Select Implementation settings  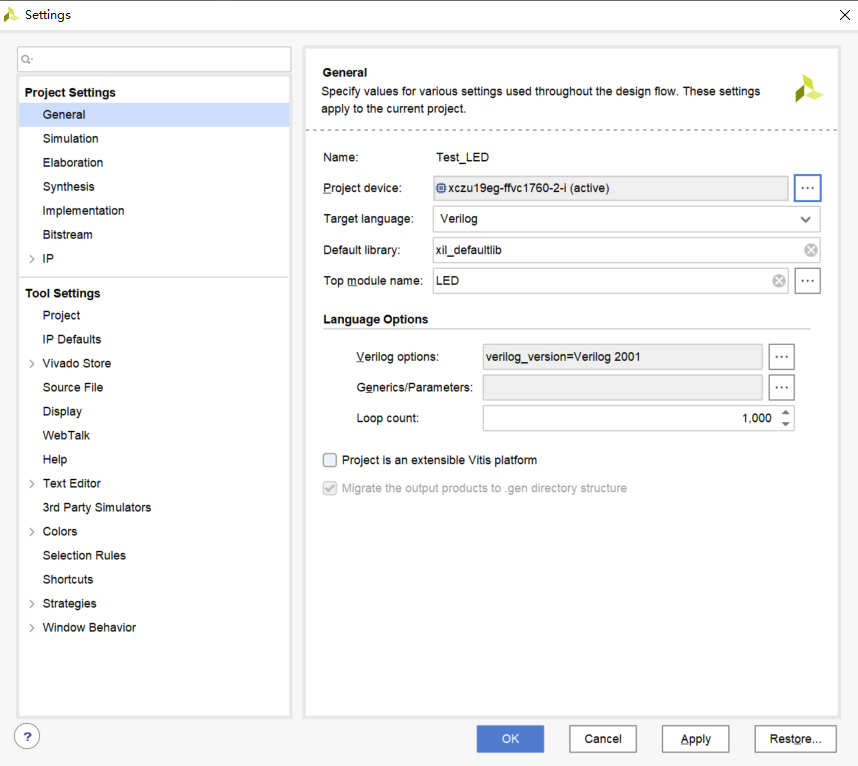click(83, 211)
